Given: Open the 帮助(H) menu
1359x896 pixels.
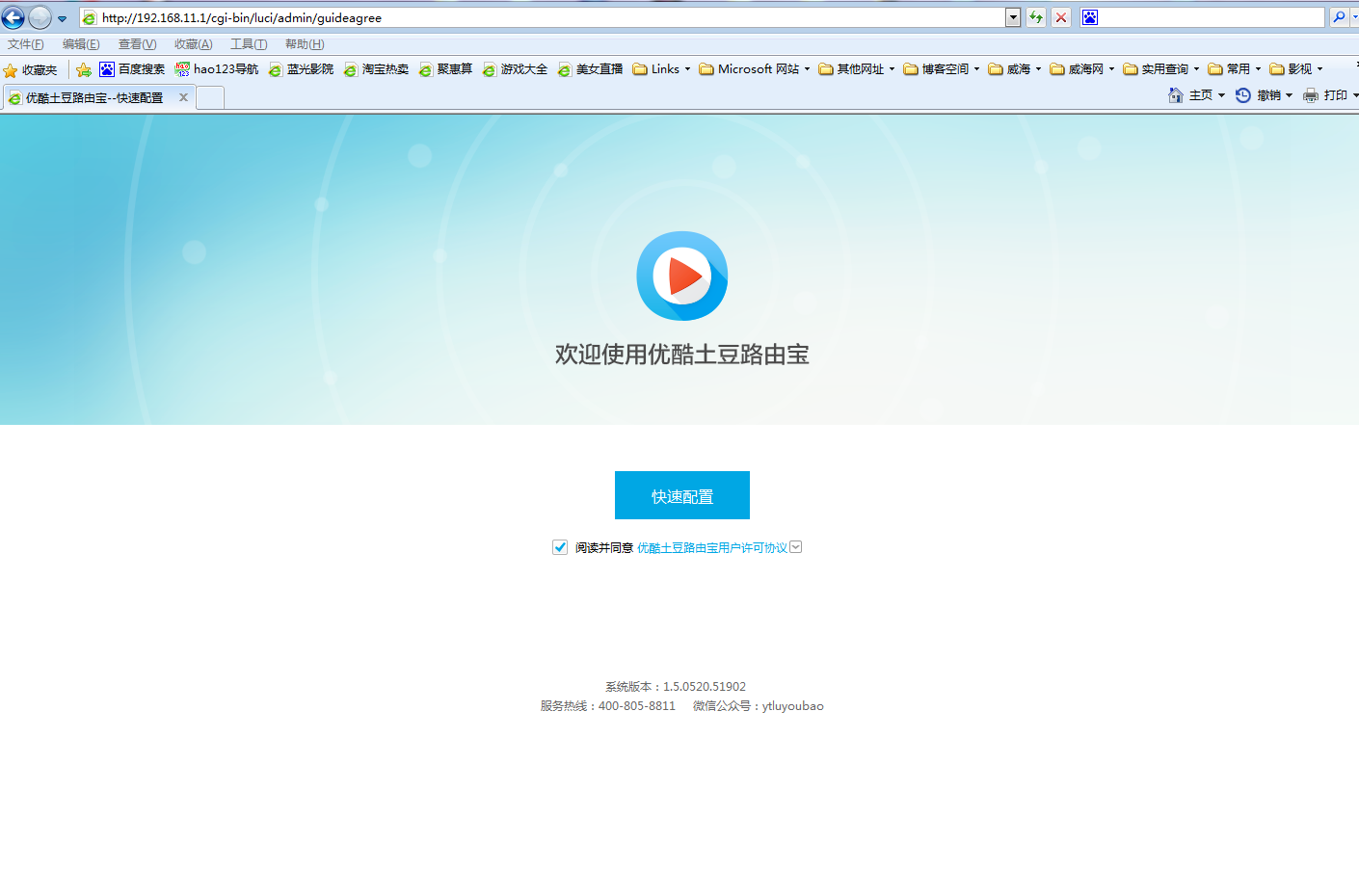Looking at the screenshot, I should 305,44.
